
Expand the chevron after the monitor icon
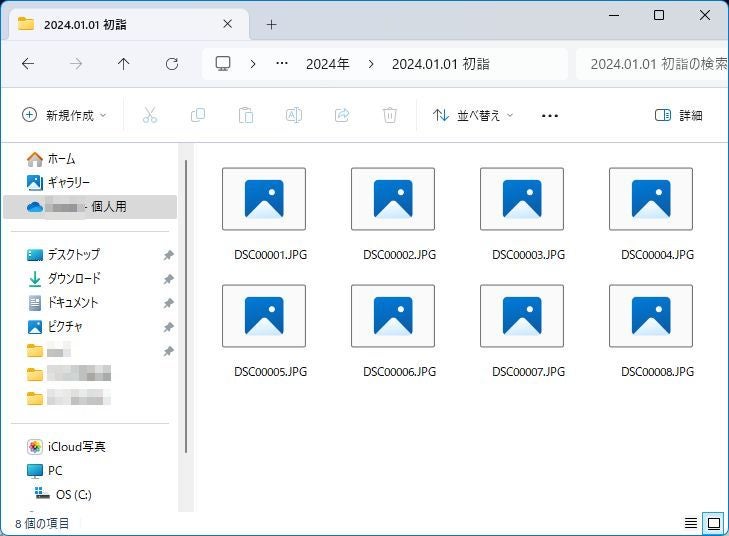[253, 64]
